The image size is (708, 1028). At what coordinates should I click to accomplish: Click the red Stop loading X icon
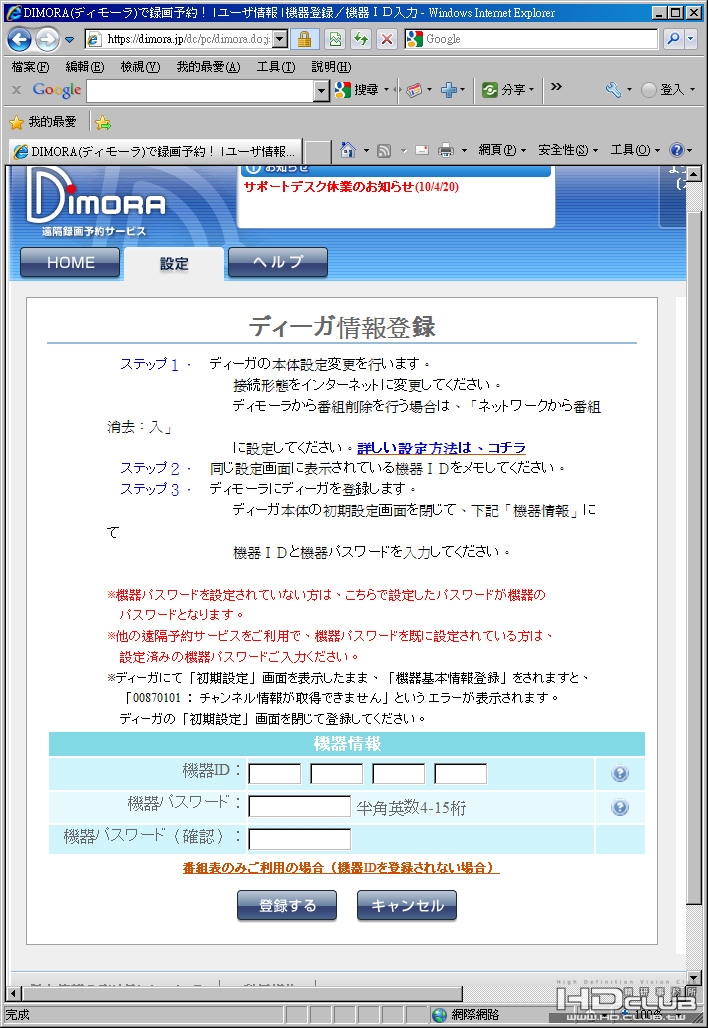coord(387,39)
